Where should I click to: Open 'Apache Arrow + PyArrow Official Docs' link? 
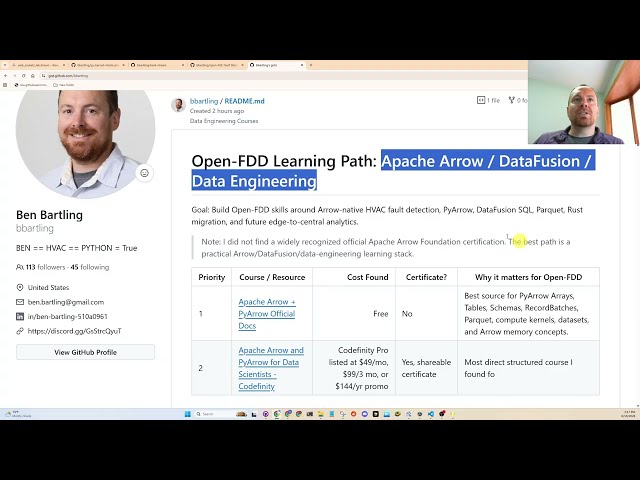[x=267, y=313]
